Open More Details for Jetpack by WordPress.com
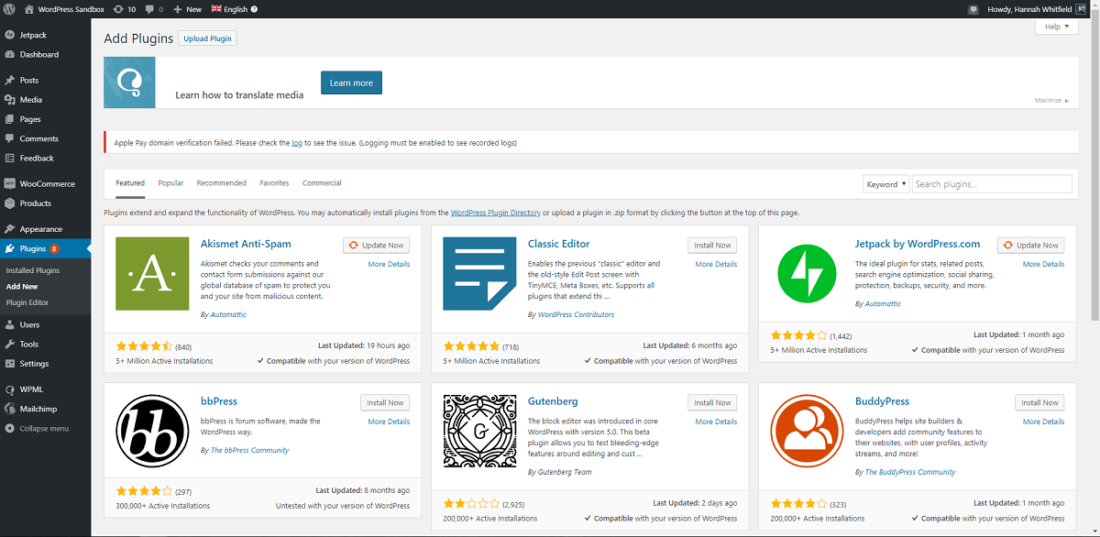 1043,264
